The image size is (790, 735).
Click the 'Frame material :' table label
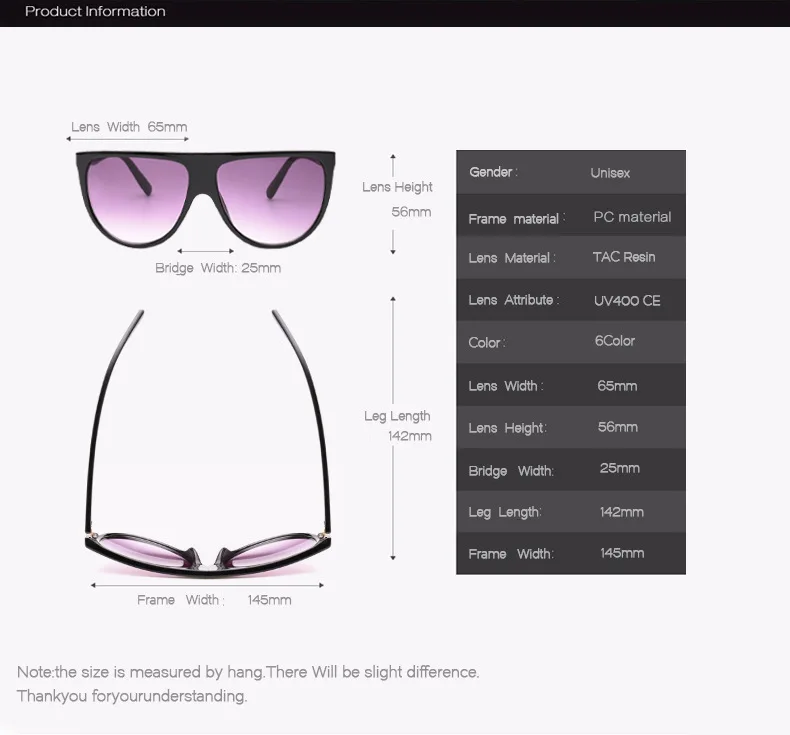[517, 219]
